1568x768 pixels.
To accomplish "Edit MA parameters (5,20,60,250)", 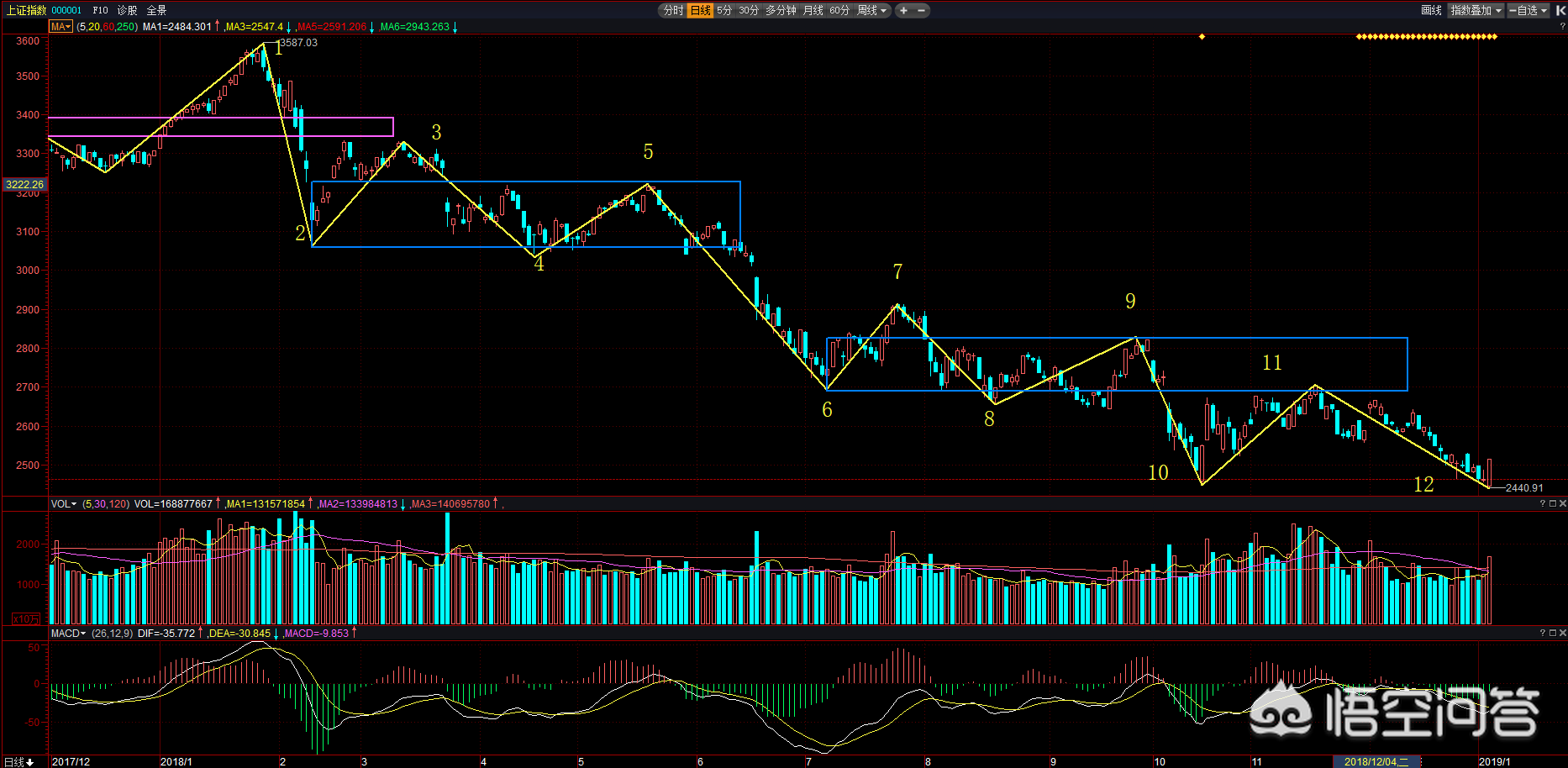I will tap(107, 27).
